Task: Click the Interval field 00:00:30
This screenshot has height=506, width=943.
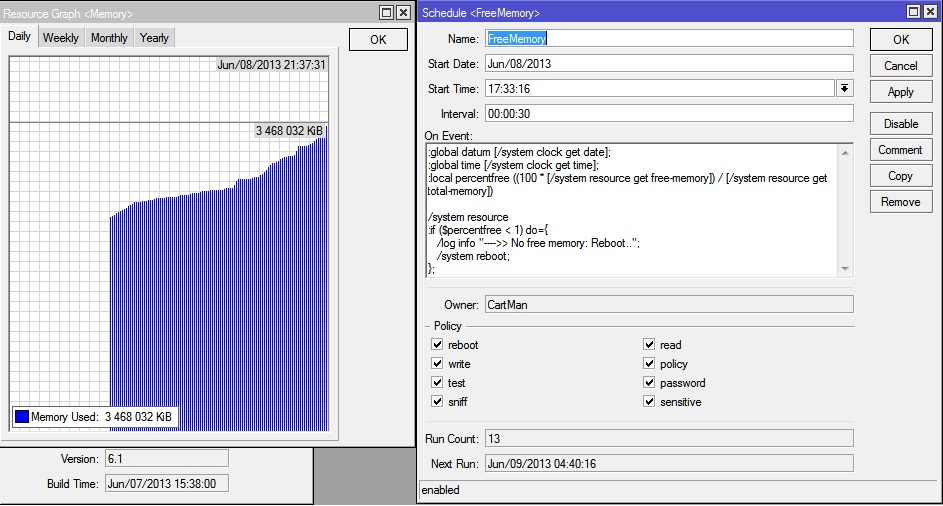Action: 669,114
